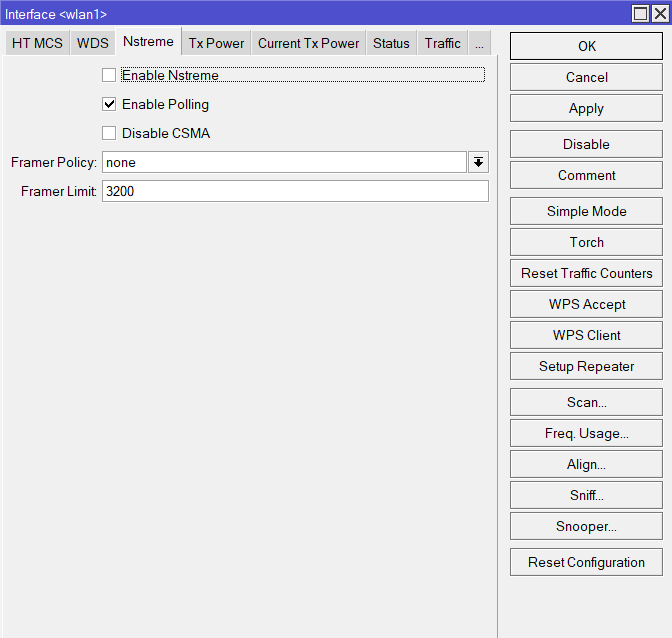Open Freq. Usage... window

point(586,433)
